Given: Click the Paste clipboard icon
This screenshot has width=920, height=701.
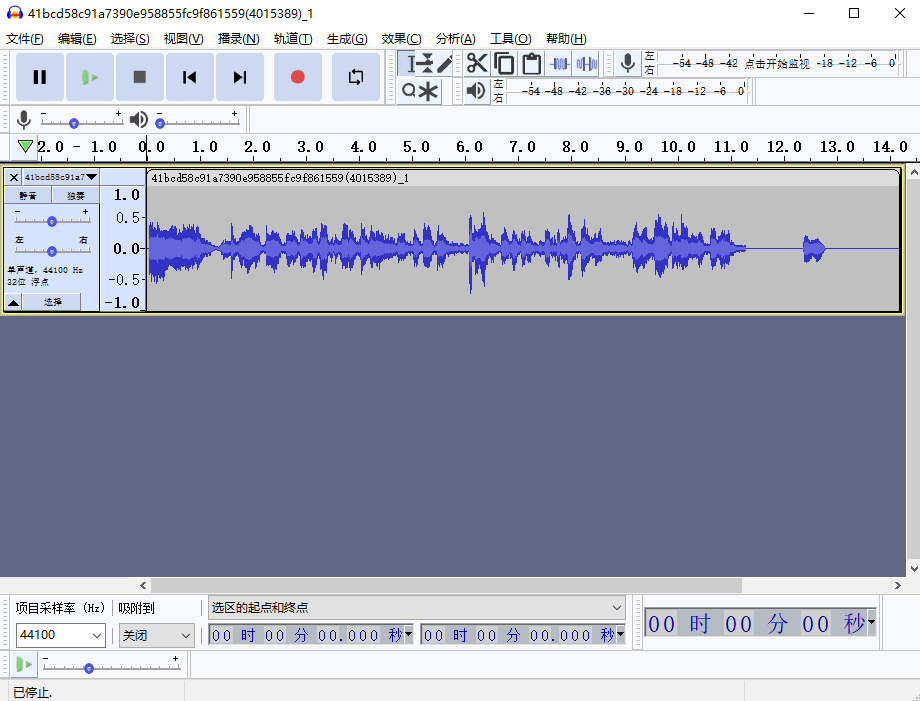Looking at the screenshot, I should pyautogui.click(x=532, y=63).
